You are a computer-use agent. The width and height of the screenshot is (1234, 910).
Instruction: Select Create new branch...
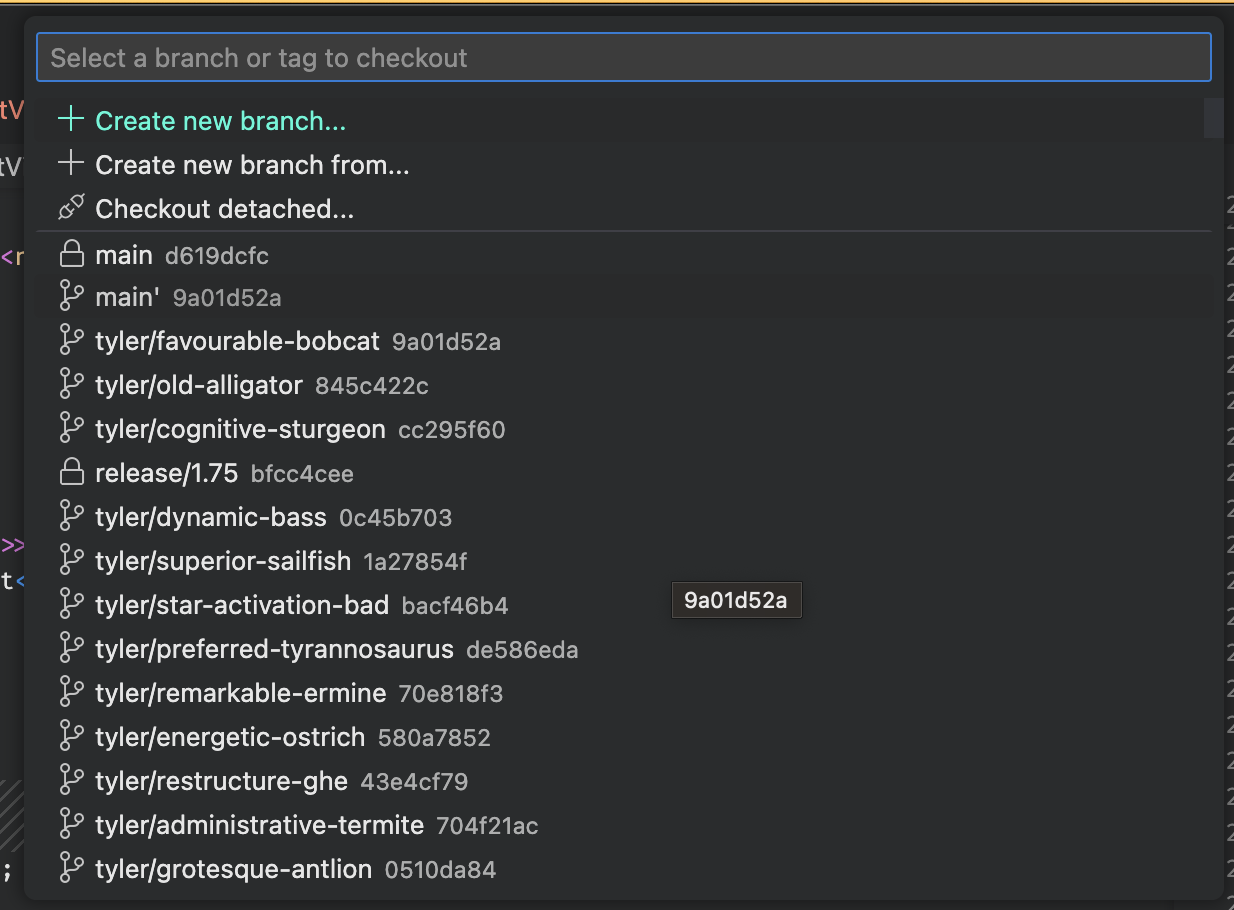220,120
